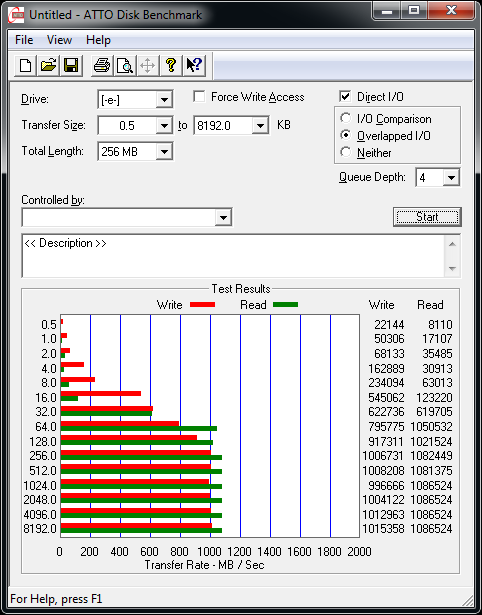Open Print Preview from the toolbar
Image resolution: width=482 pixels, height=615 pixels.
tap(125, 65)
